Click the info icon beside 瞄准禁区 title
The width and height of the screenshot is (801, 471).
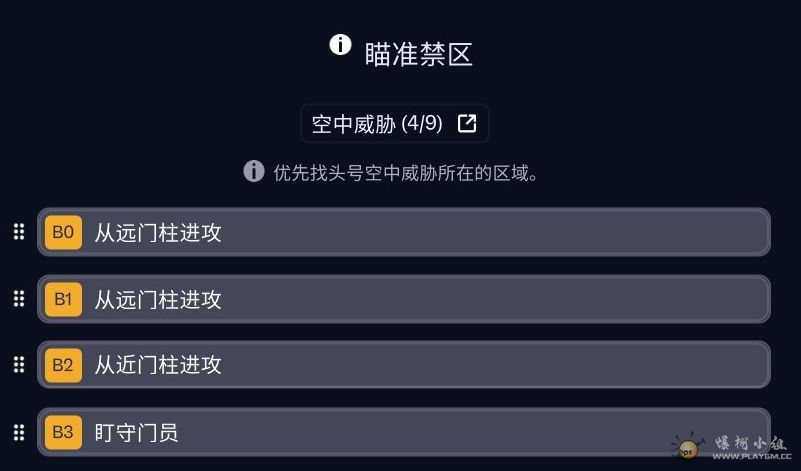pos(340,45)
